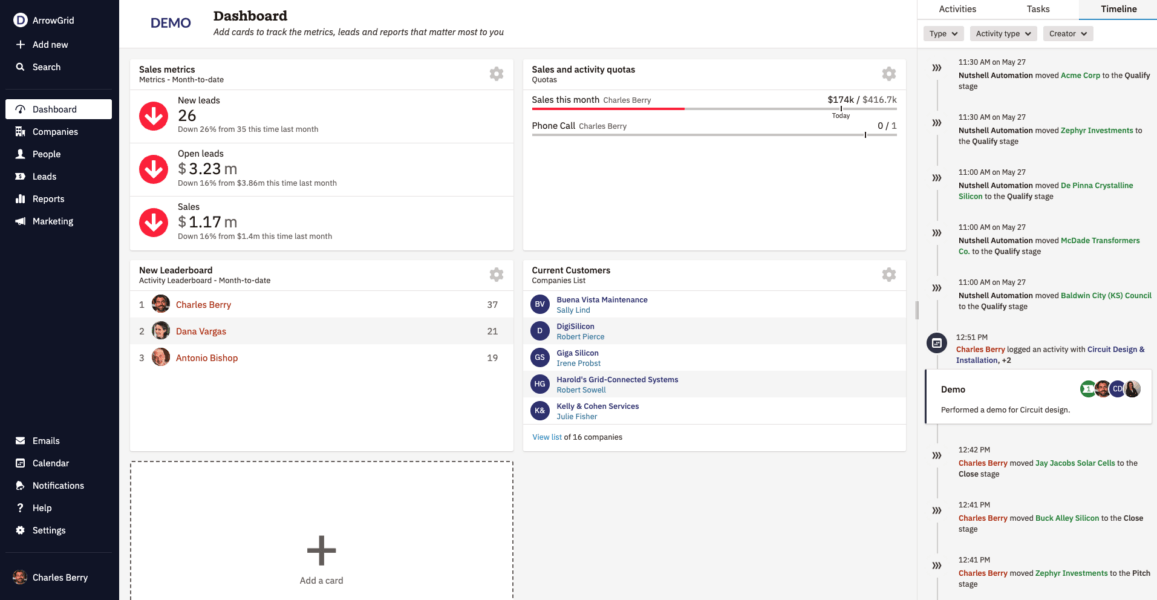
Task: Click the BV avatar for Buena Vista Maintenance
Action: click(x=540, y=304)
